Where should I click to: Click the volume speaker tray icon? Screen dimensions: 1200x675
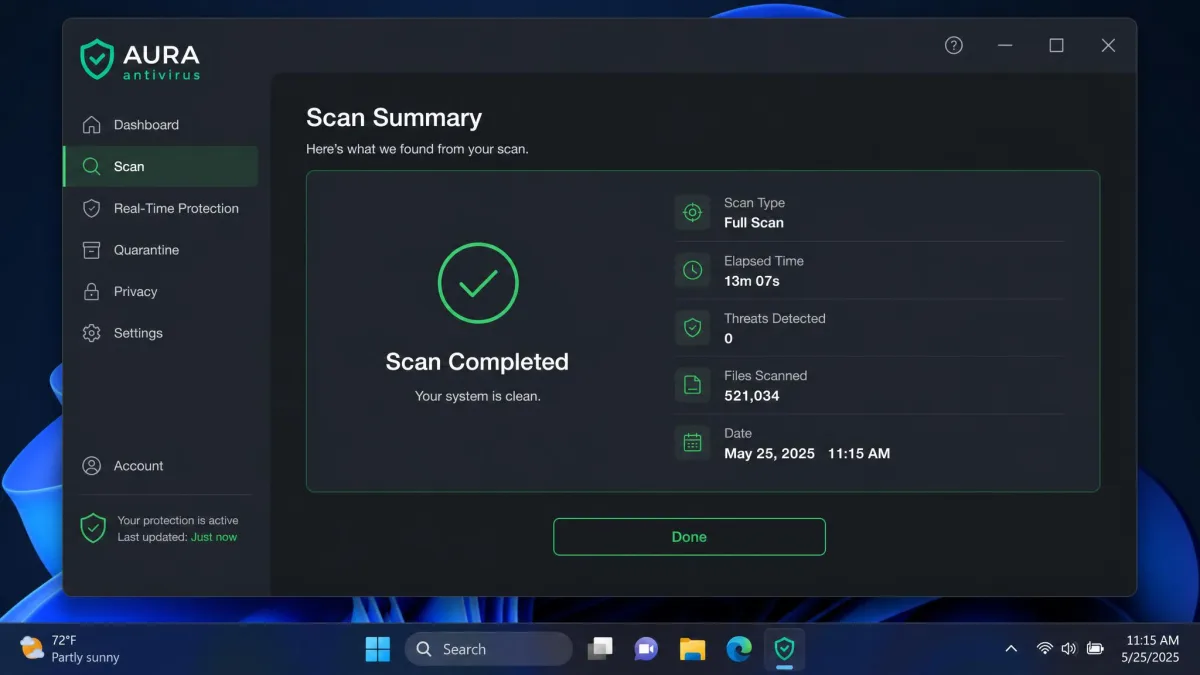point(1069,649)
